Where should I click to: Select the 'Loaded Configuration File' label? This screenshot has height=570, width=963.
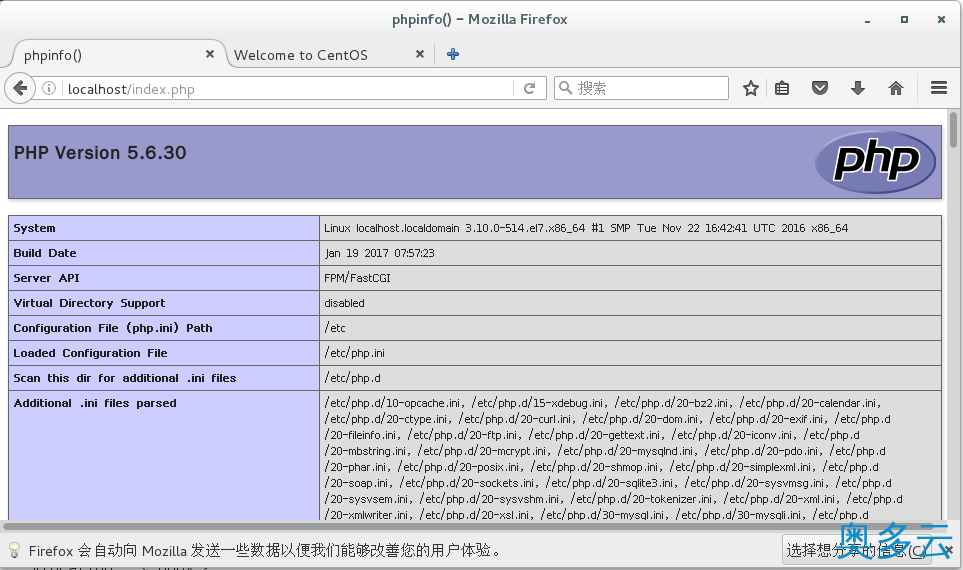coord(90,353)
